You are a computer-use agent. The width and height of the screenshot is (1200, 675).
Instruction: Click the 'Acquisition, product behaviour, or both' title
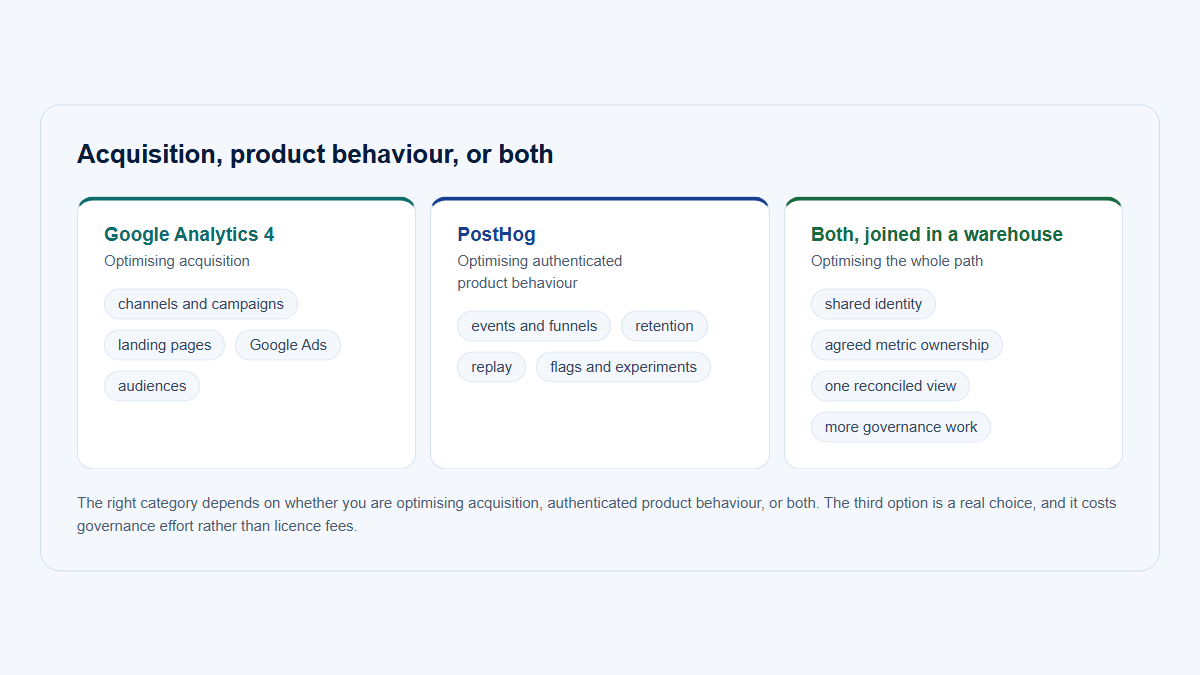pos(315,154)
